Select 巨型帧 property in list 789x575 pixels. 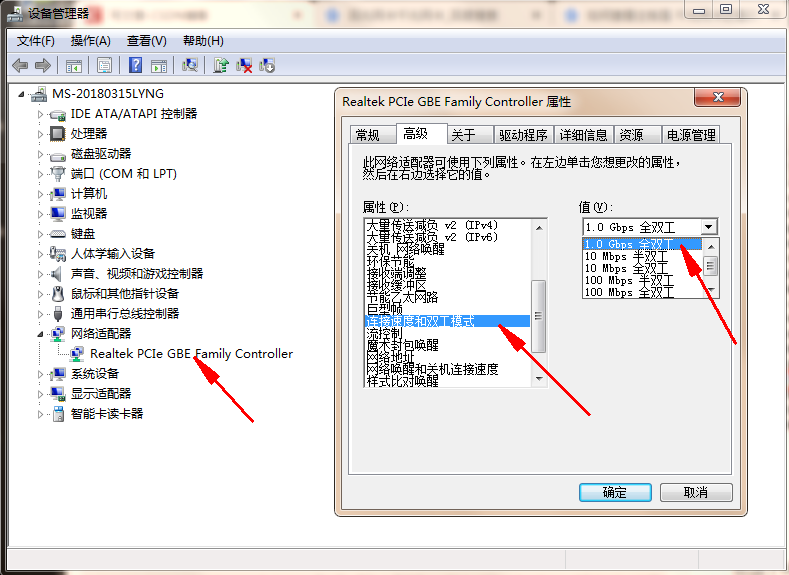tap(447, 309)
